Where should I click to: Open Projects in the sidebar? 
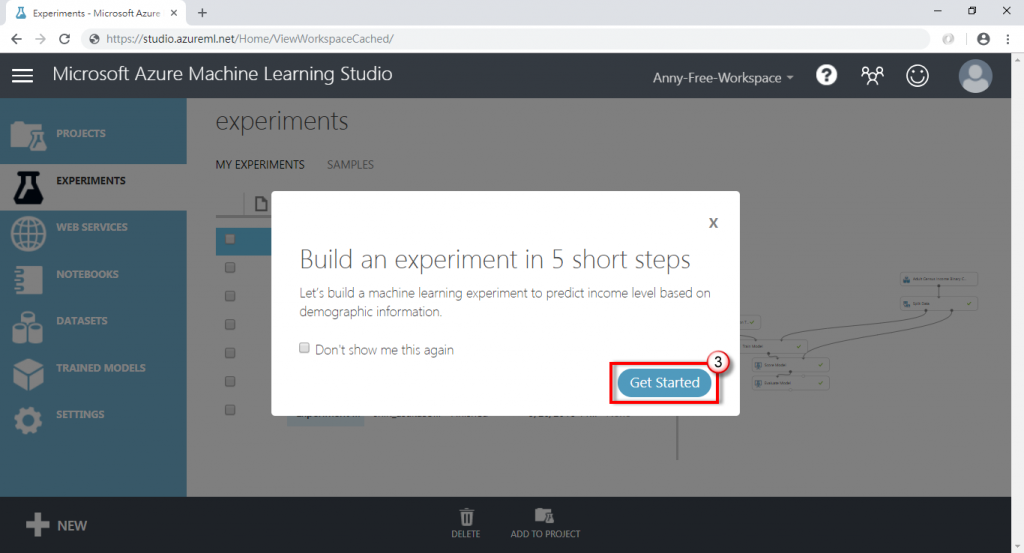pyautogui.click(x=93, y=133)
